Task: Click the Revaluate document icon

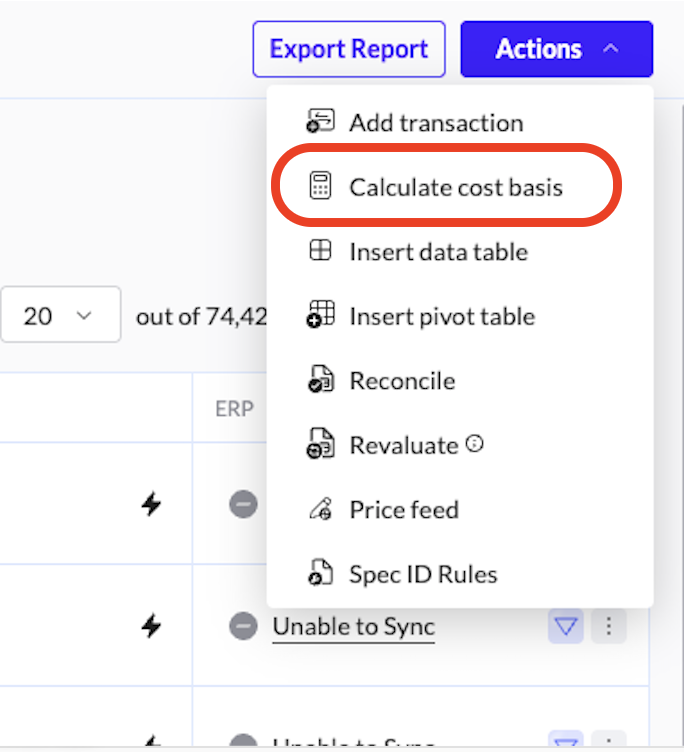Action: pyautogui.click(x=319, y=446)
